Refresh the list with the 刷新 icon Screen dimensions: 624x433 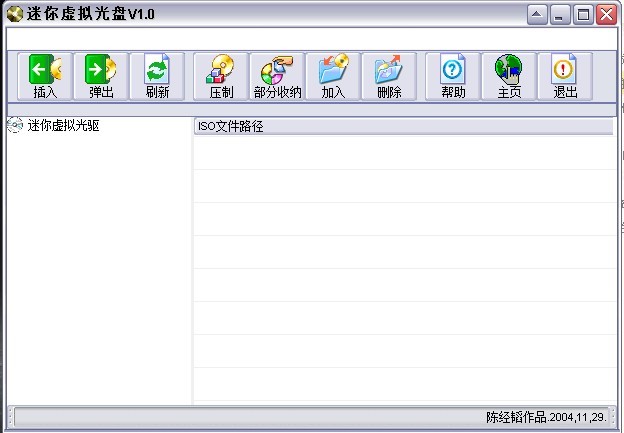click(x=157, y=76)
